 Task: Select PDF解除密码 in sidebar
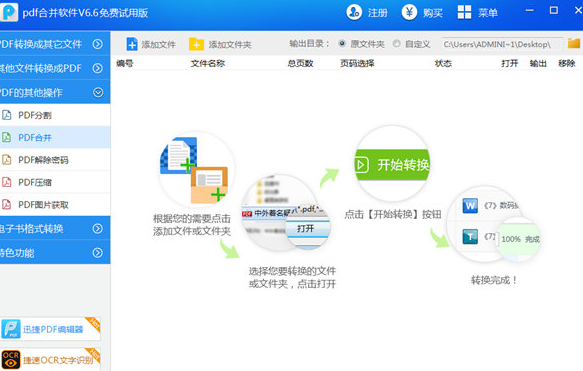[55, 159]
